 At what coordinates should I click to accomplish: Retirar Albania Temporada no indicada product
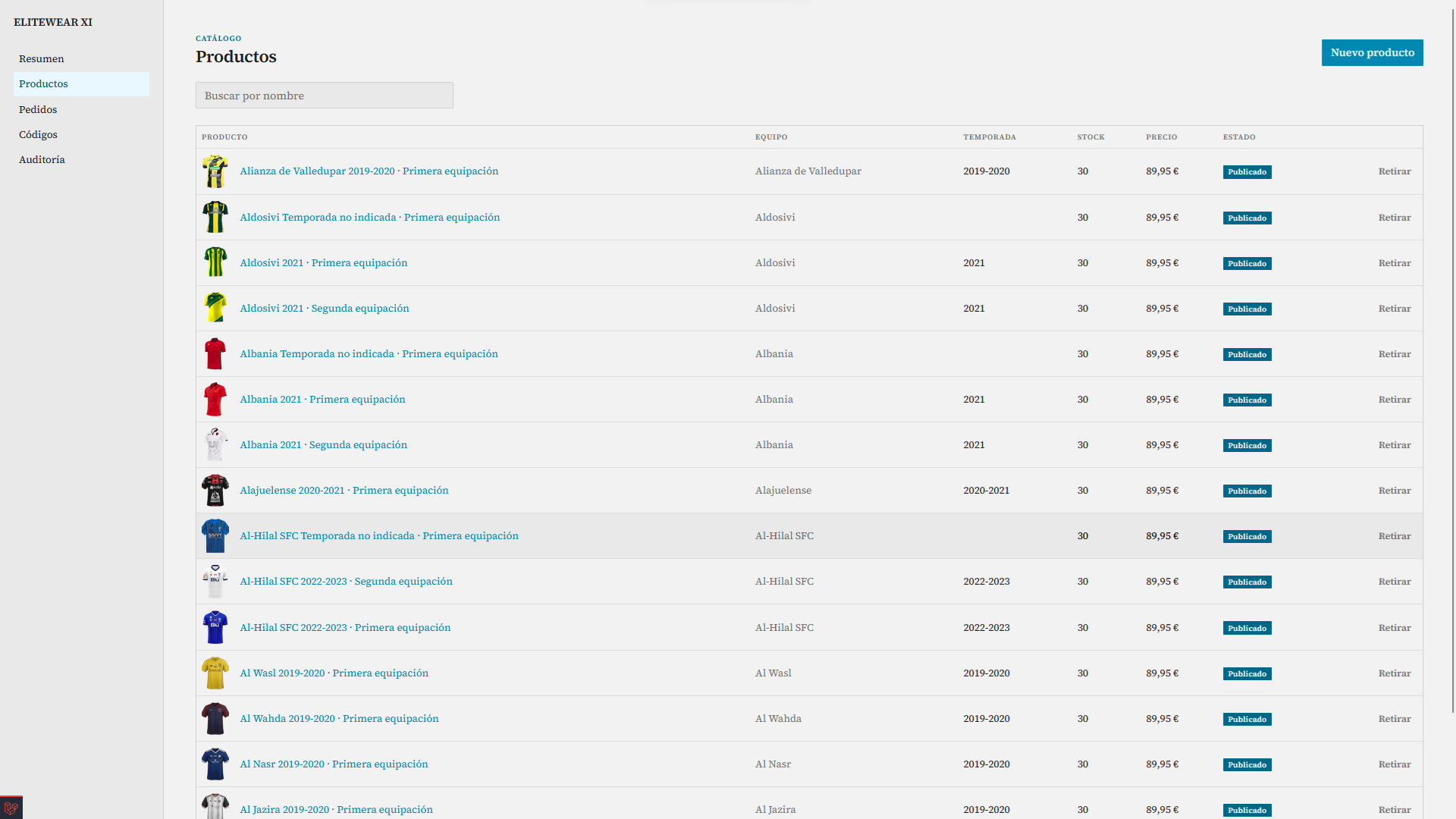pyautogui.click(x=1395, y=354)
